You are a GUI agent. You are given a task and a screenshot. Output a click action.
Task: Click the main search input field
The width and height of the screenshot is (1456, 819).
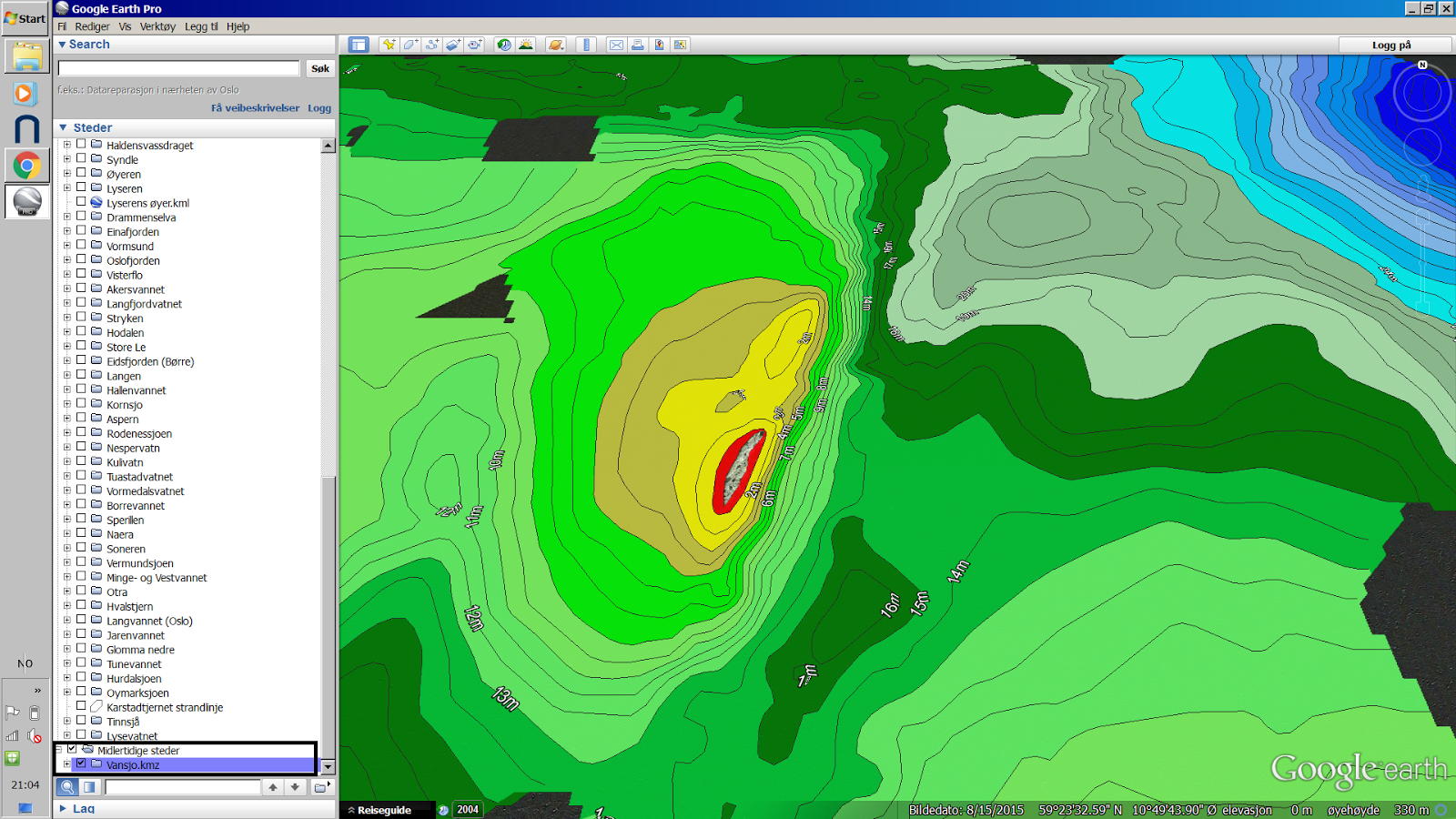click(x=179, y=68)
